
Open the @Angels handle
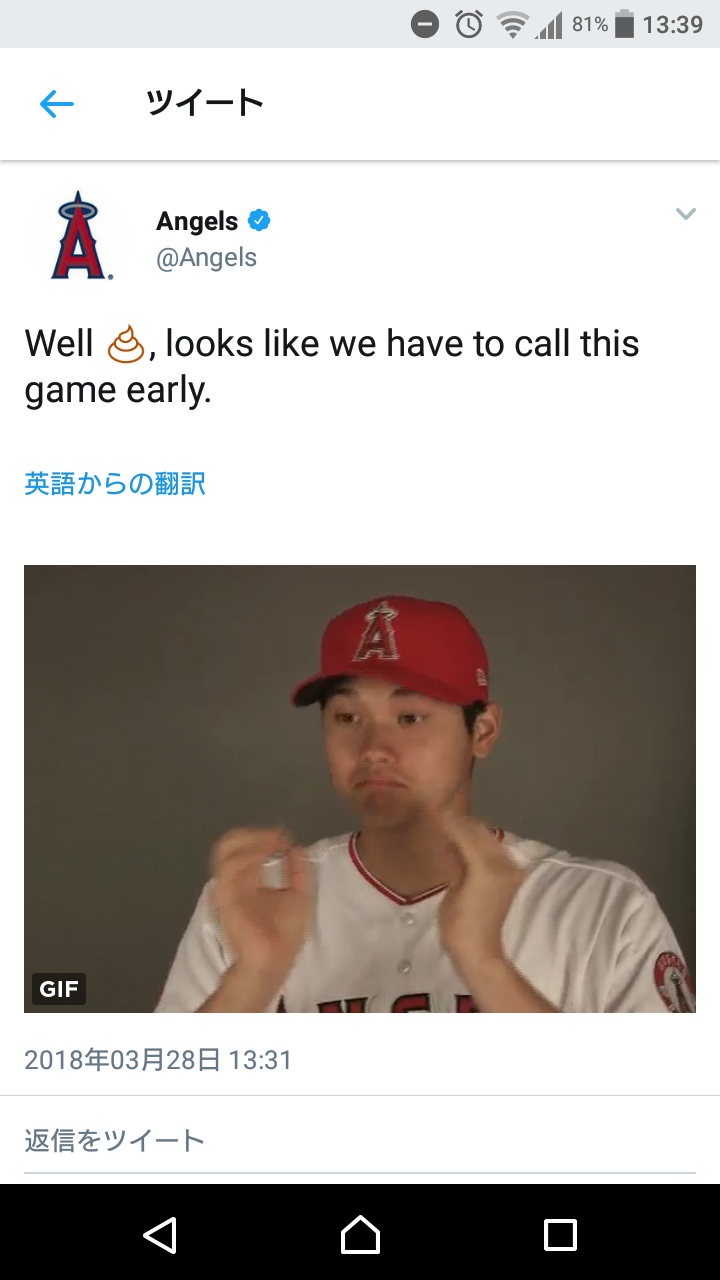tap(206, 258)
